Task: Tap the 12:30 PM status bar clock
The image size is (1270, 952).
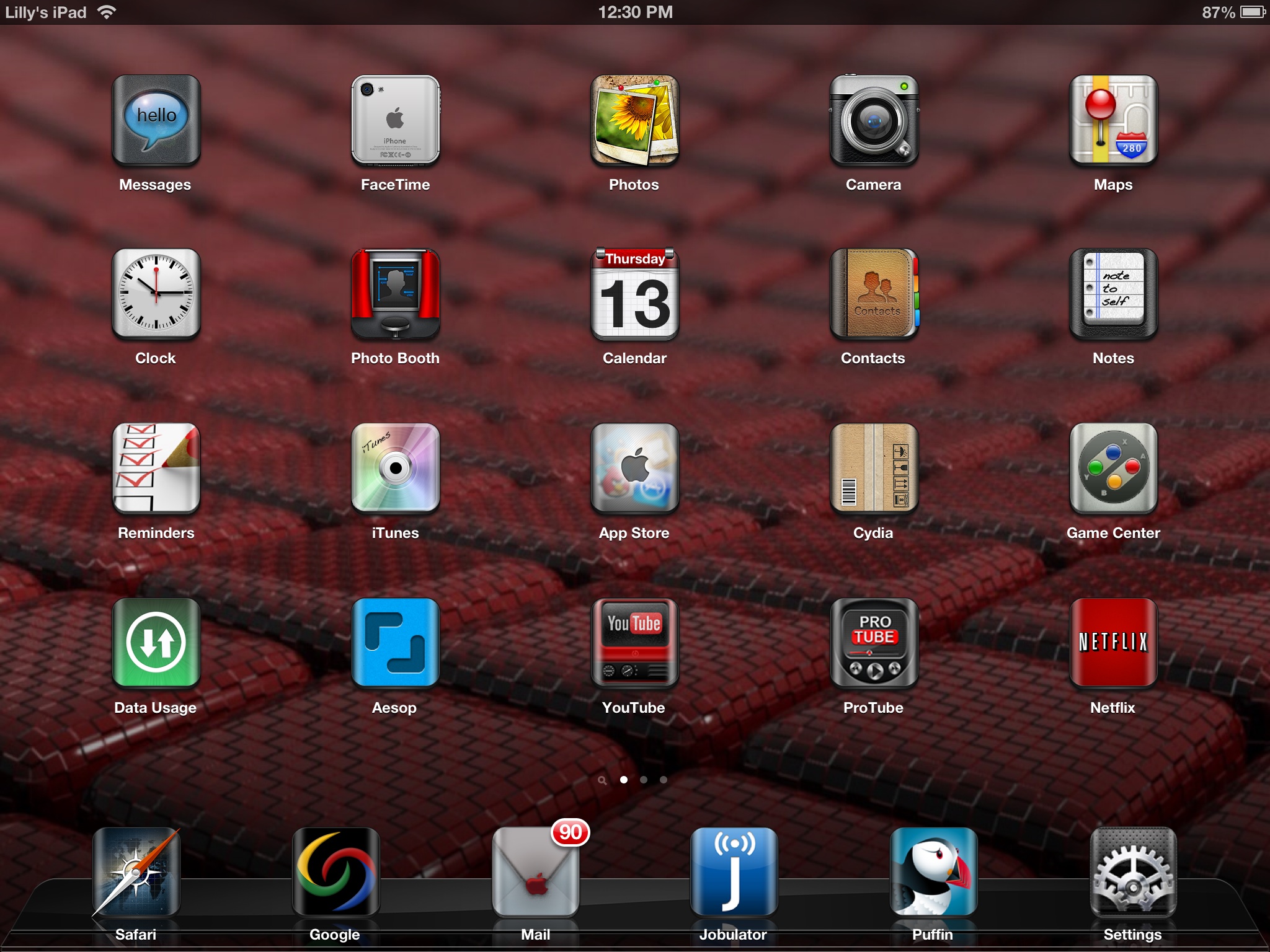Action: tap(635, 12)
